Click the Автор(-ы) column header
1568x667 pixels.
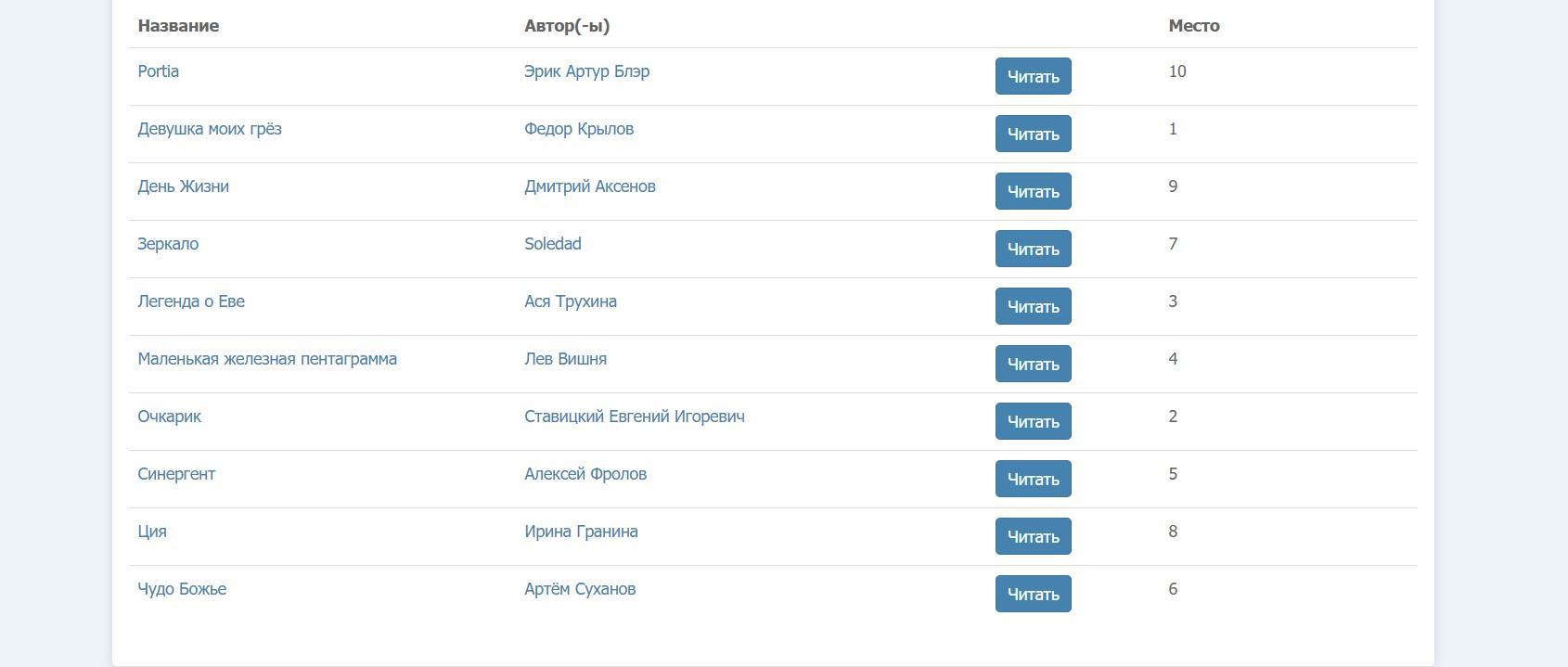pos(567,26)
